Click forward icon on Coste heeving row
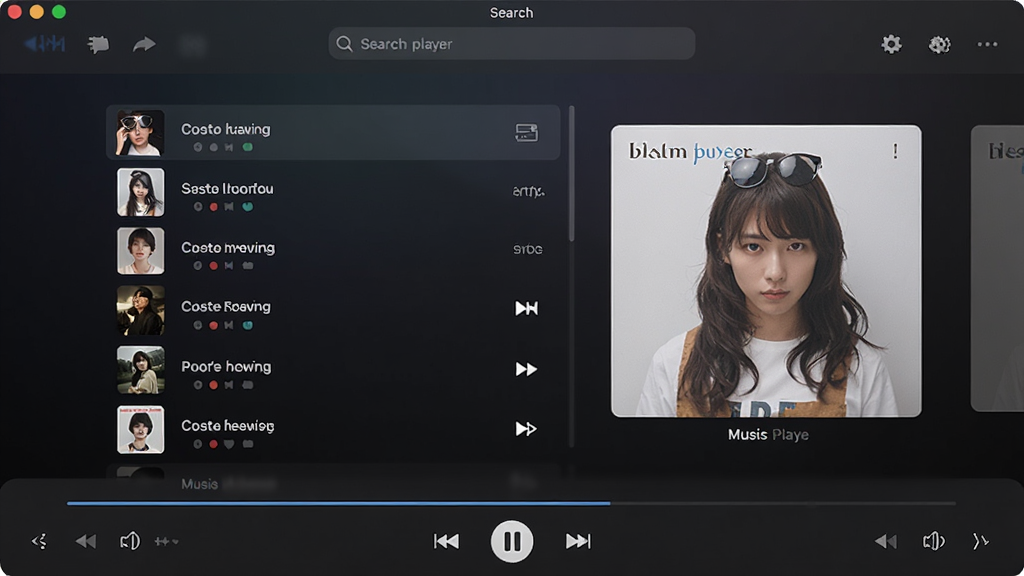This screenshot has height=576, width=1024. coord(526,428)
